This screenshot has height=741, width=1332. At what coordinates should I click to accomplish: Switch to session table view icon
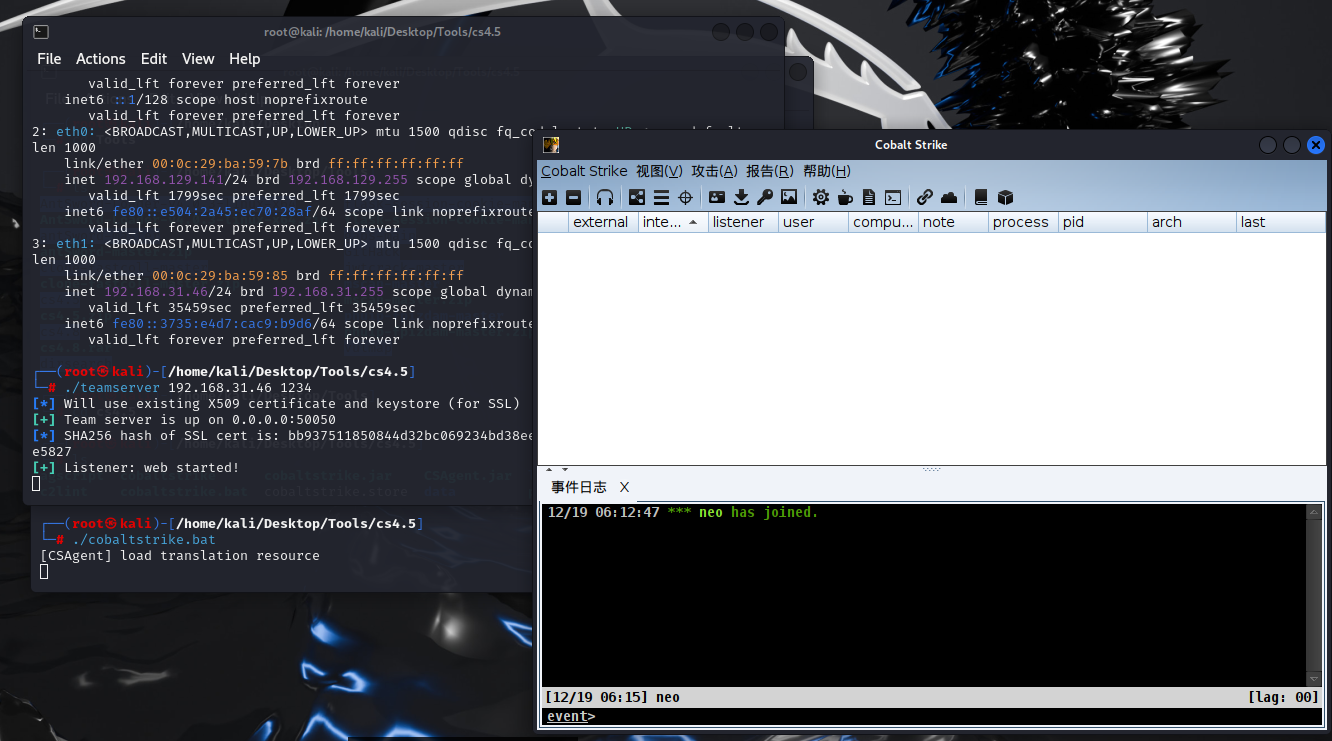coord(661,198)
